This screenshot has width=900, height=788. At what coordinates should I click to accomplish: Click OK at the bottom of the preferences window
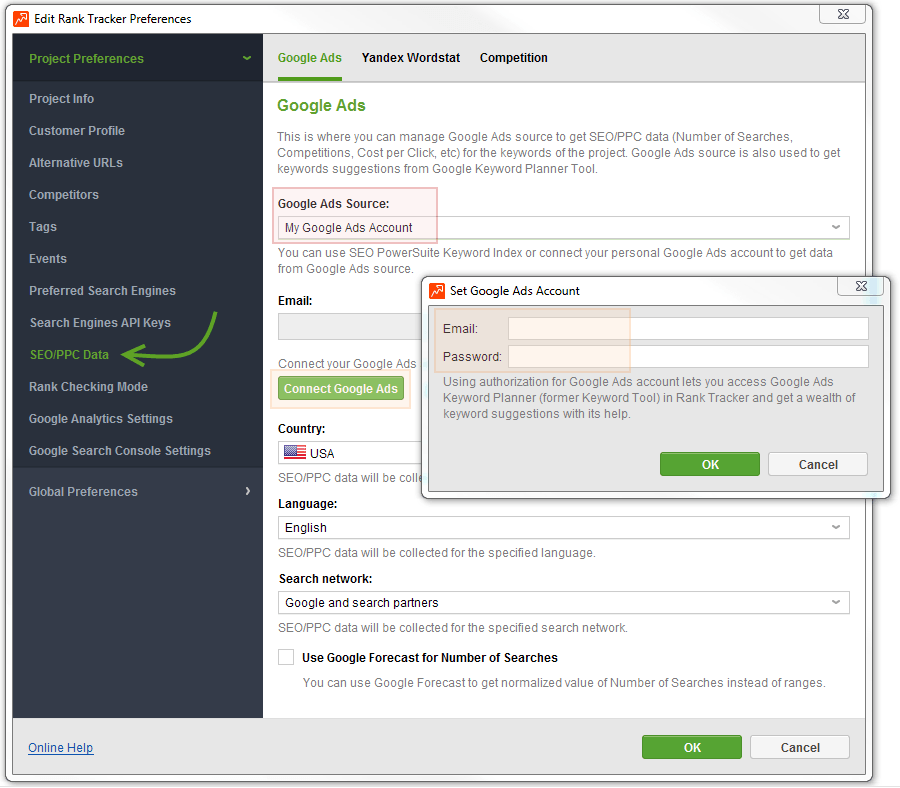pos(692,747)
